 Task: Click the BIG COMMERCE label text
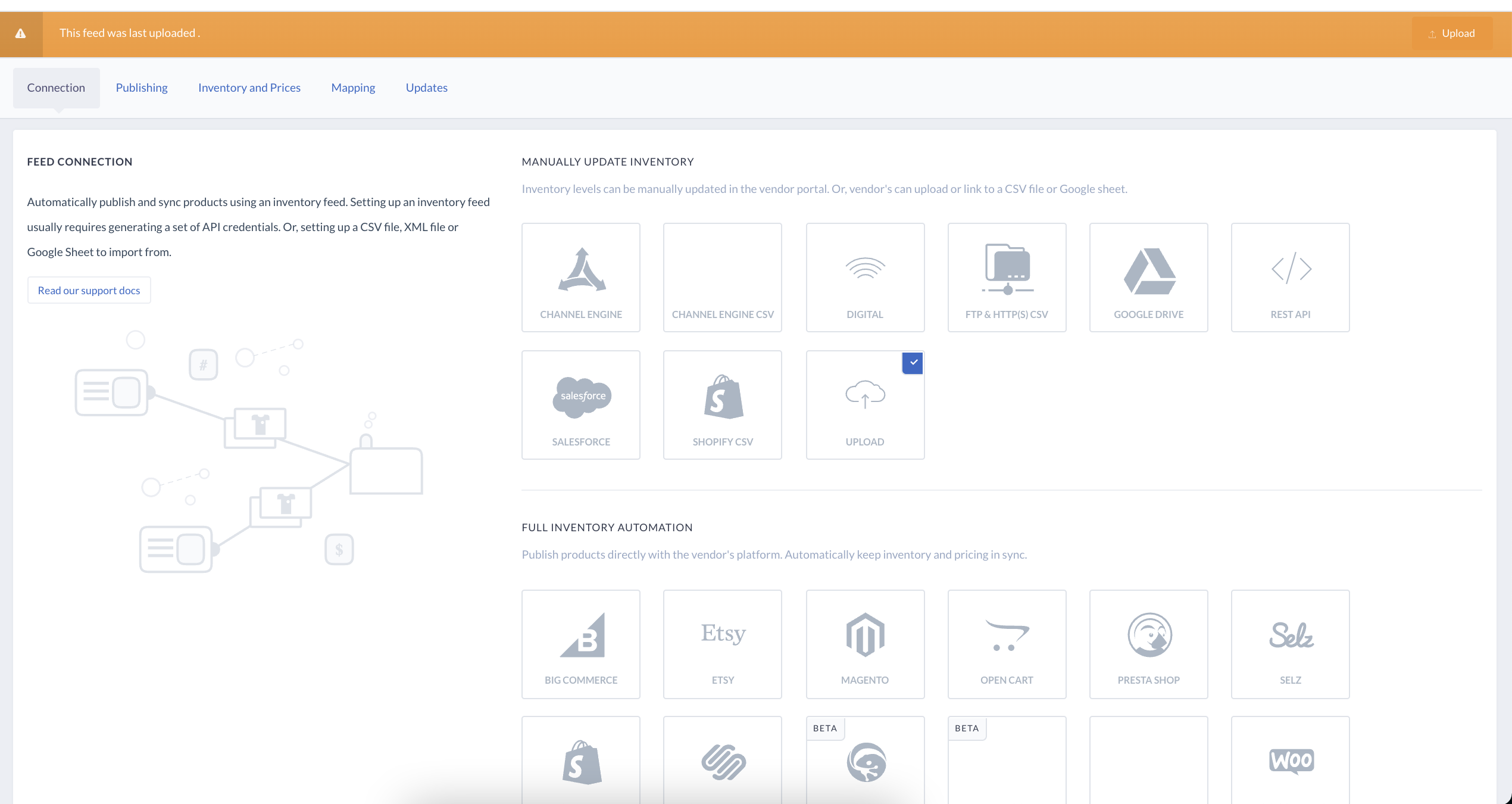click(581, 680)
